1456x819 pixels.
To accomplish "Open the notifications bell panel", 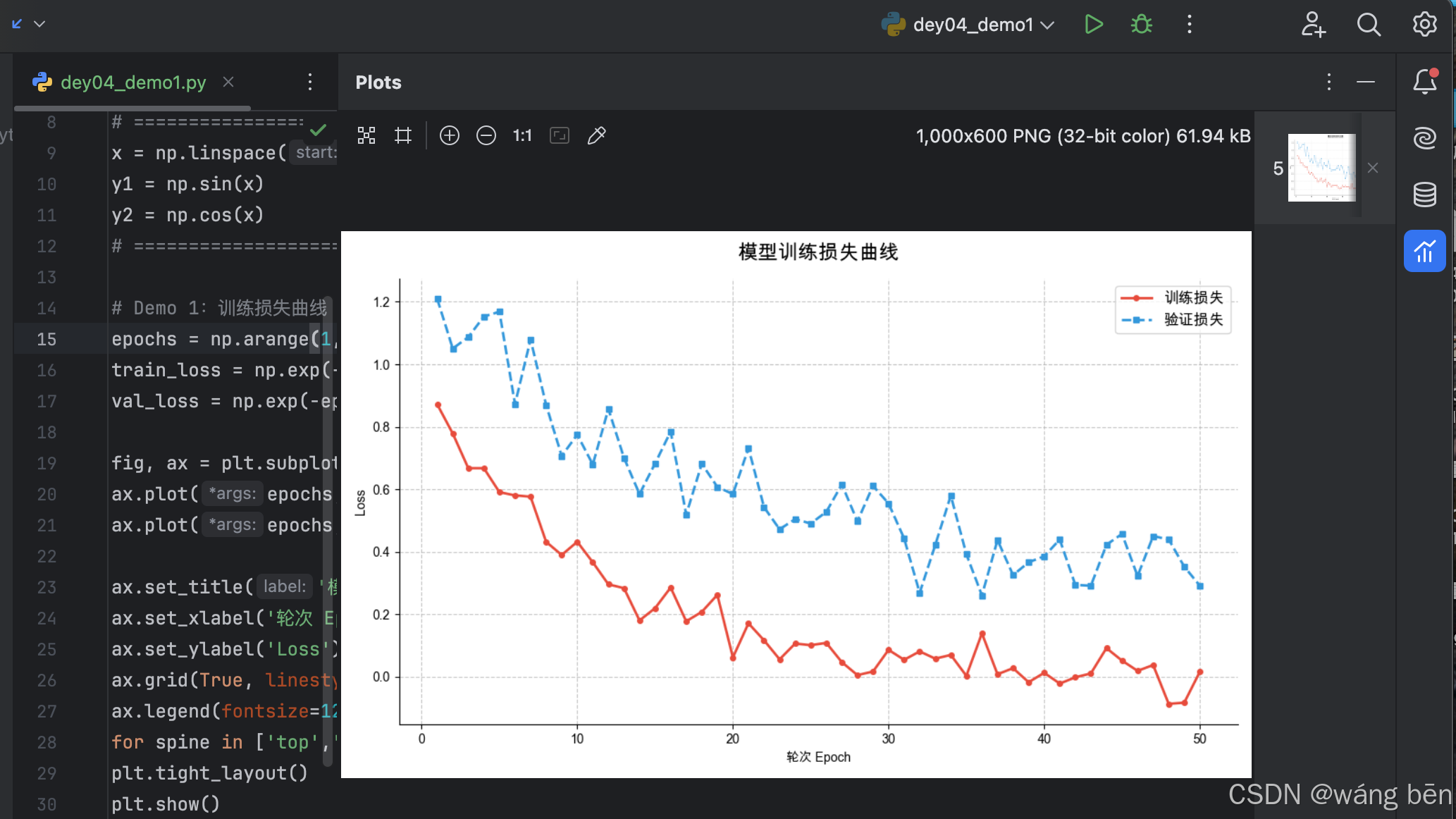I will pyautogui.click(x=1424, y=82).
